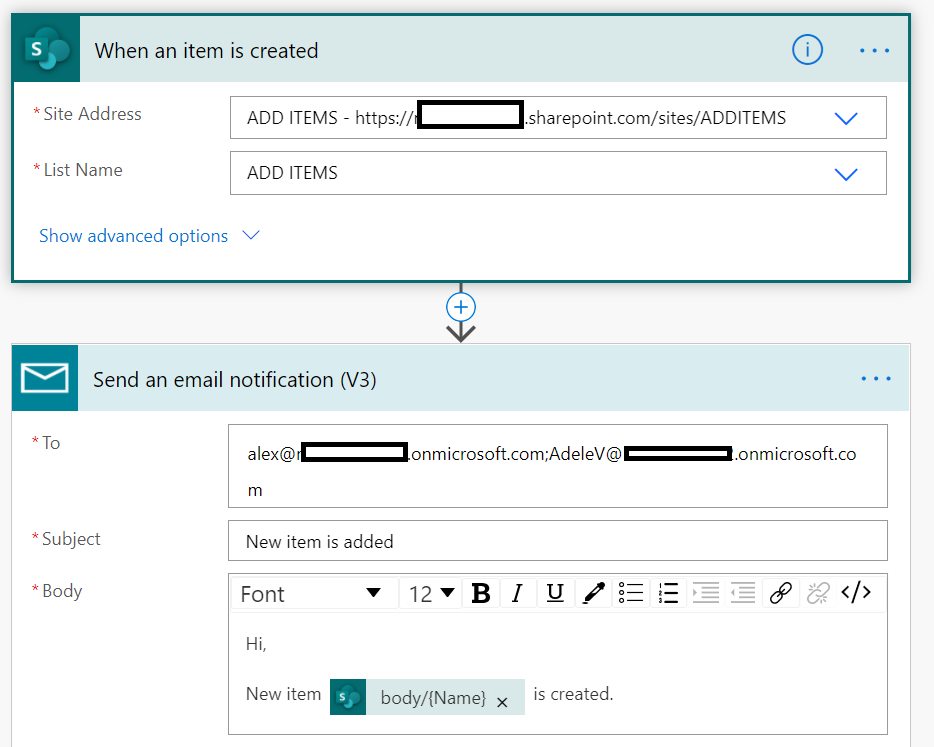This screenshot has width=934, height=747.
Task: Click the is created. text in body
Action: click(573, 694)
